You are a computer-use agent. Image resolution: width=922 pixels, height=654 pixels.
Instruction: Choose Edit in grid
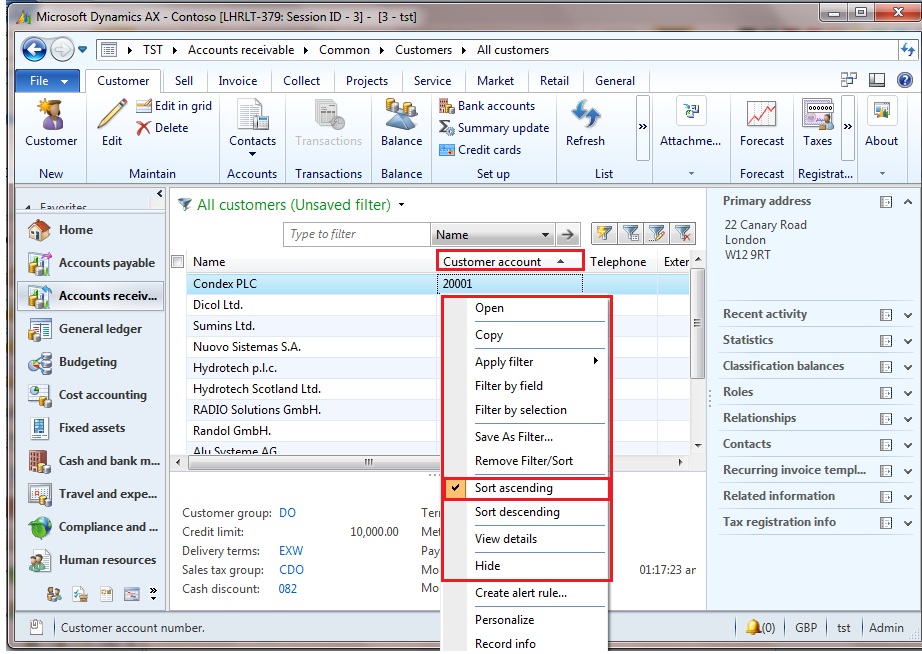[x=174, y=106]
